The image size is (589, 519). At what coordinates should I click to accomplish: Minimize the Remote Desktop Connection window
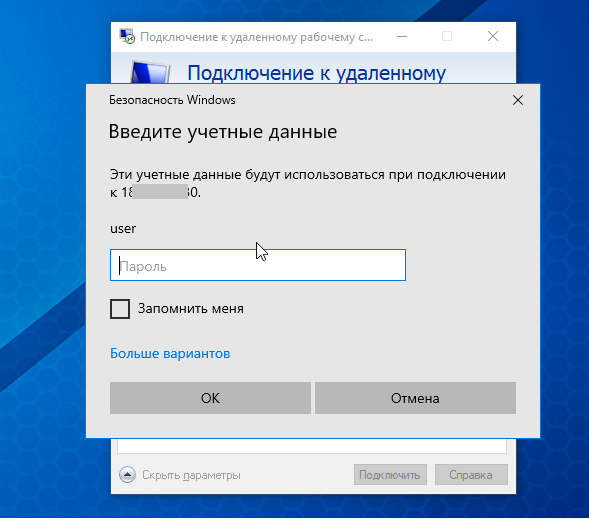[402, 37]
